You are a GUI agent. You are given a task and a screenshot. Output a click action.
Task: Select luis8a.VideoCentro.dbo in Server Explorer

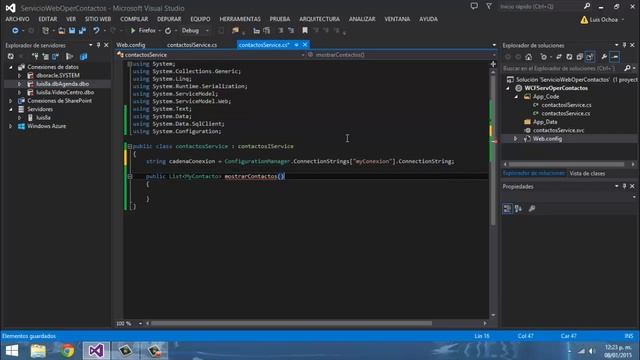65,92
